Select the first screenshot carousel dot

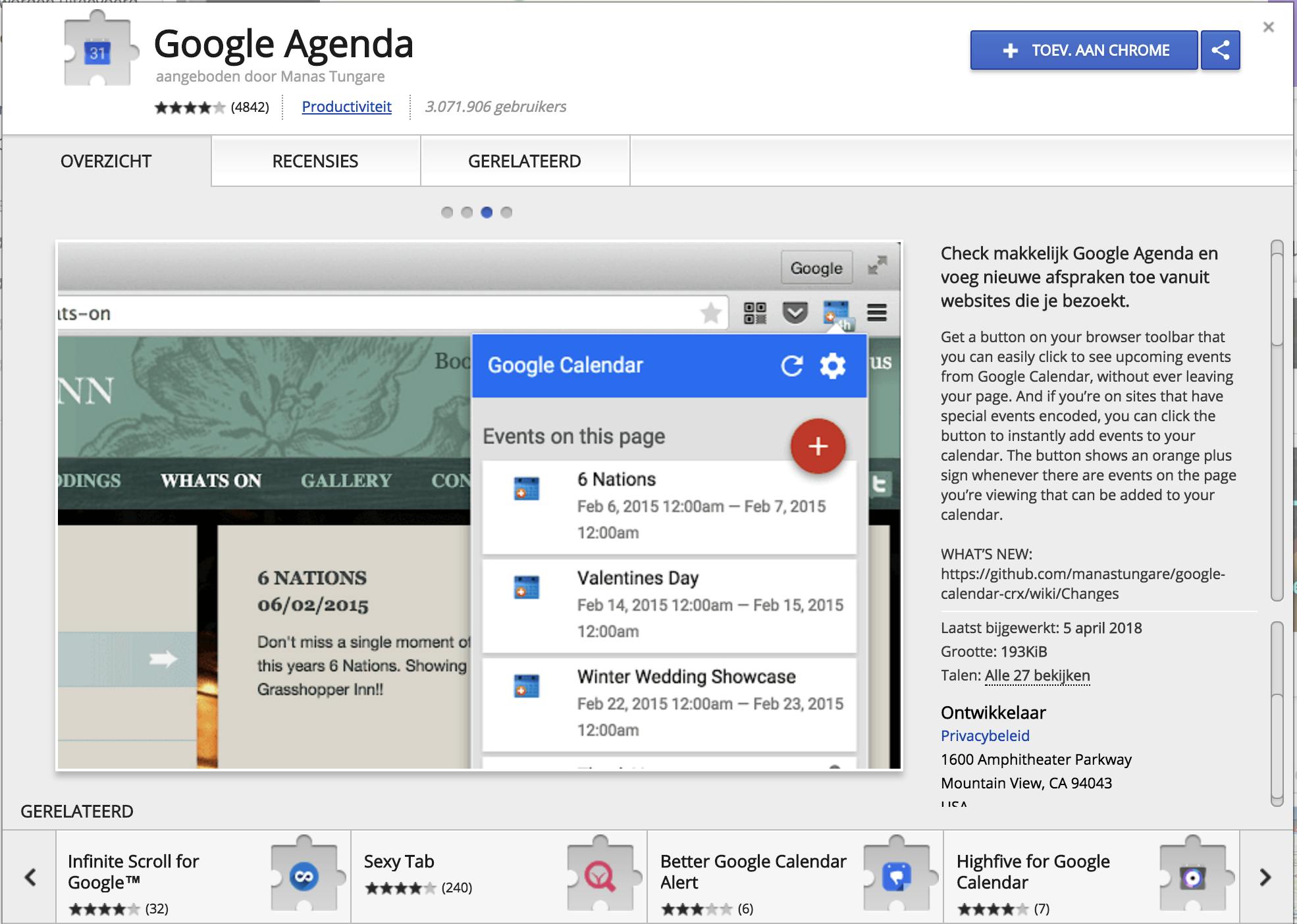pos(447,212)
